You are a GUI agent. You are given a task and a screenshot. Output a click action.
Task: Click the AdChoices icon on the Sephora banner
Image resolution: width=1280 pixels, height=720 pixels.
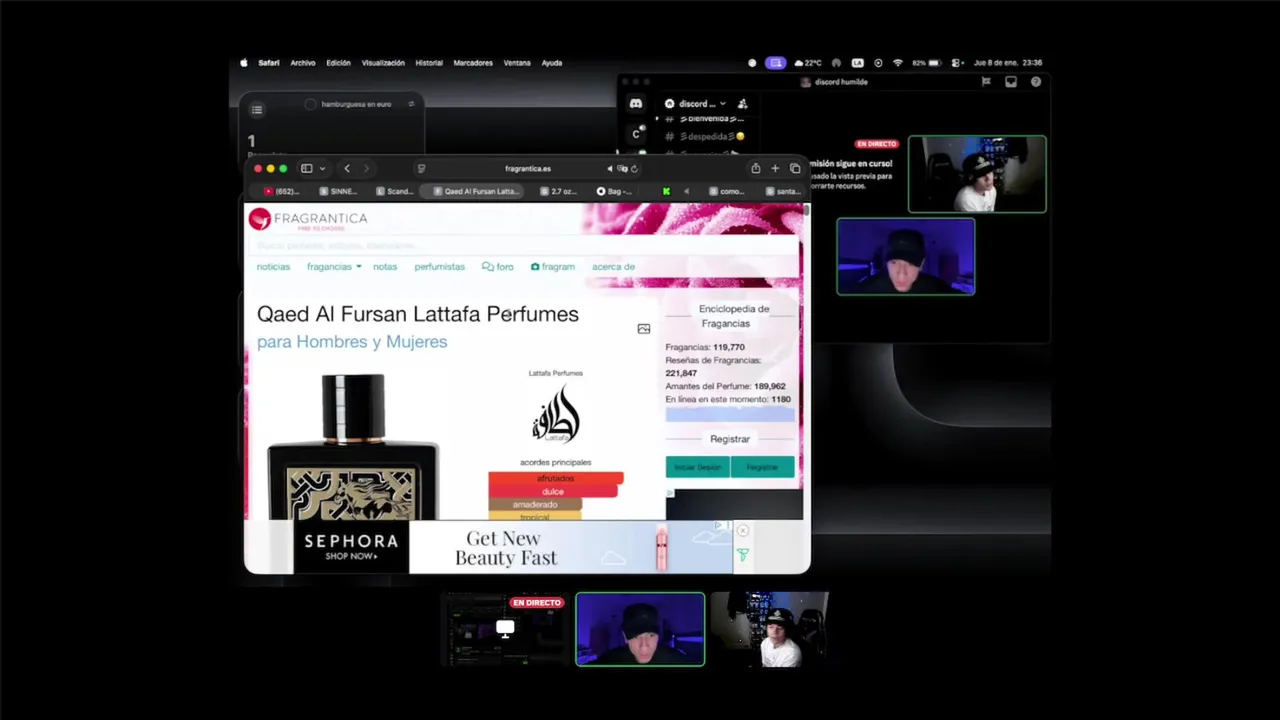(718, 525)
